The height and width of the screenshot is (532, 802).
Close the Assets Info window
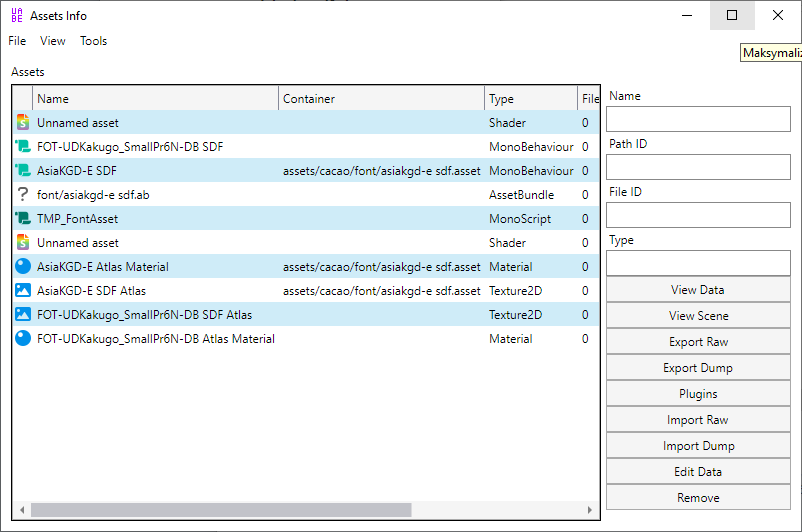pos(777,15)
